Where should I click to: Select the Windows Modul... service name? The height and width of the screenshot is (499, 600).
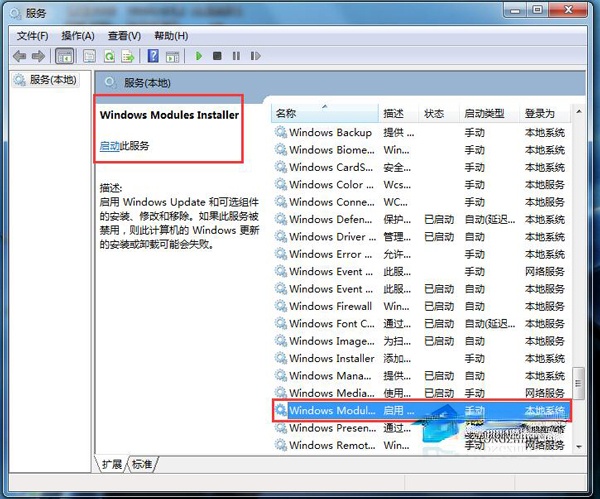click(x=332, y=411)
